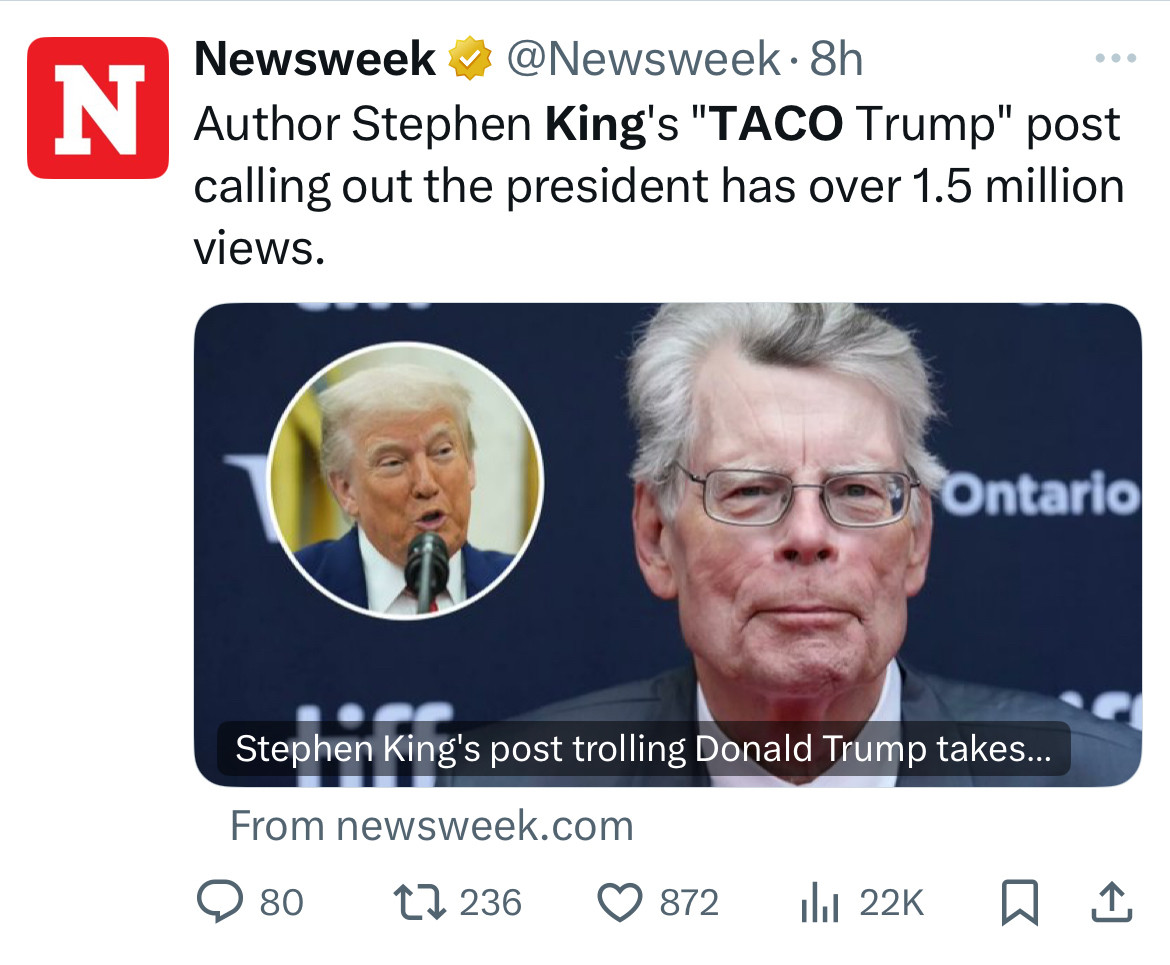Open the three-dot more options menu
The width and height of the screenshot is (1170, 965).
click(1116, 57)
